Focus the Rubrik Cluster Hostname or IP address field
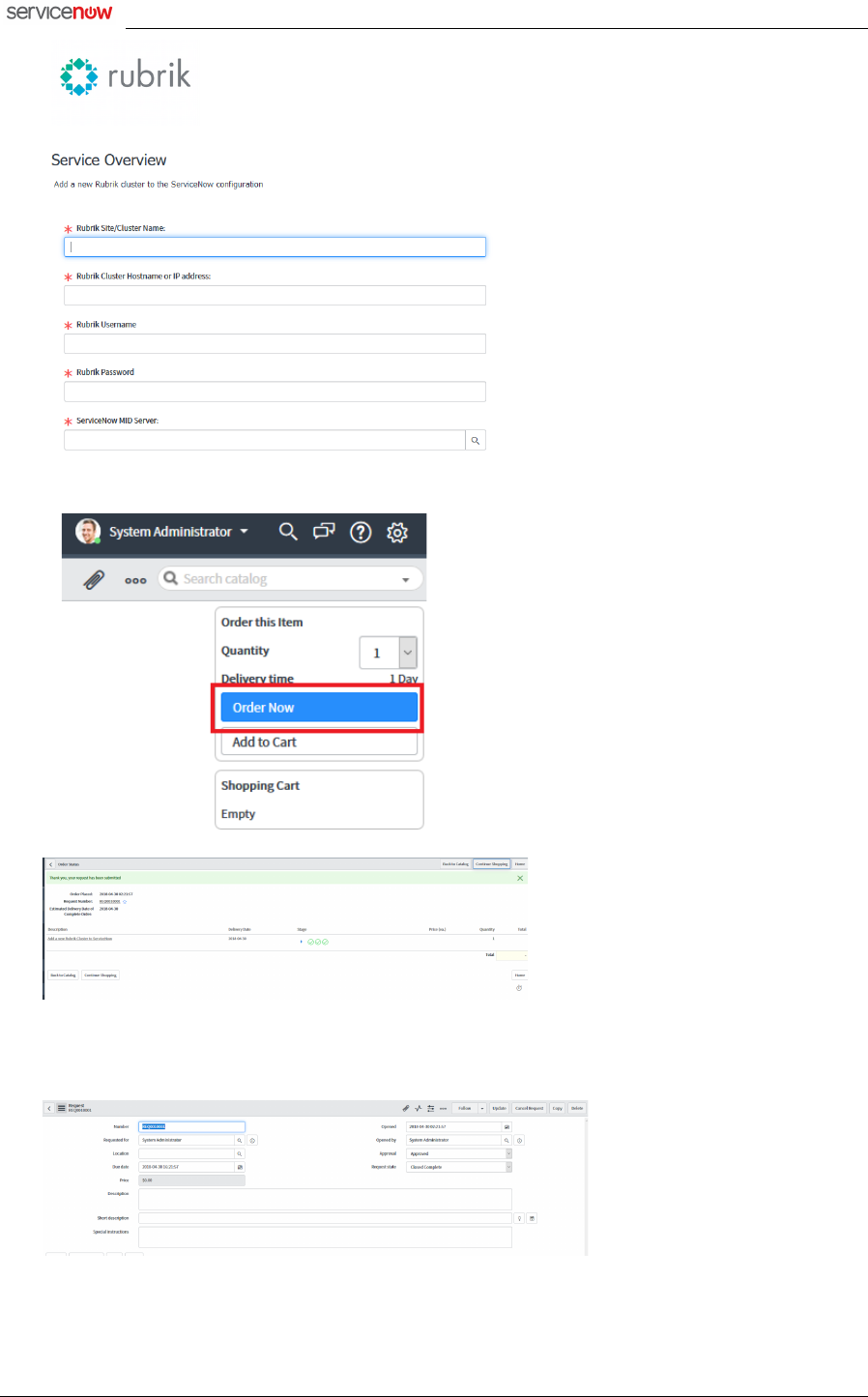 click(275, 295)
